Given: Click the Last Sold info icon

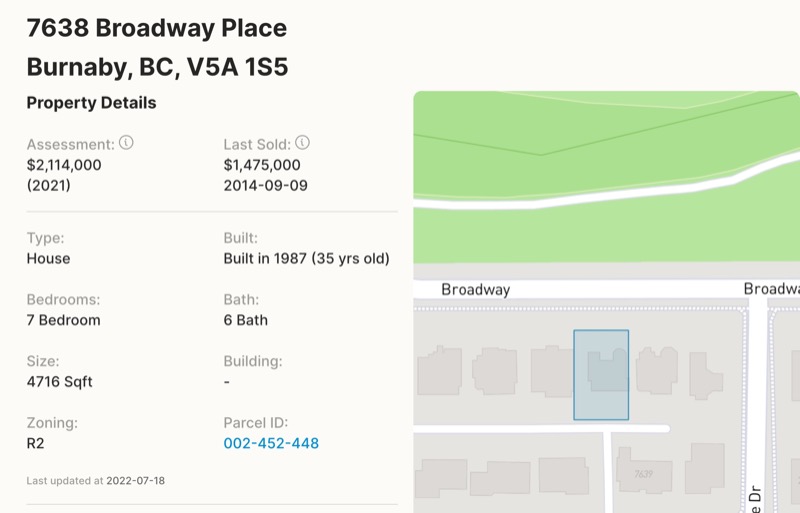Looking at the screenshot, I should click(303, 143).
